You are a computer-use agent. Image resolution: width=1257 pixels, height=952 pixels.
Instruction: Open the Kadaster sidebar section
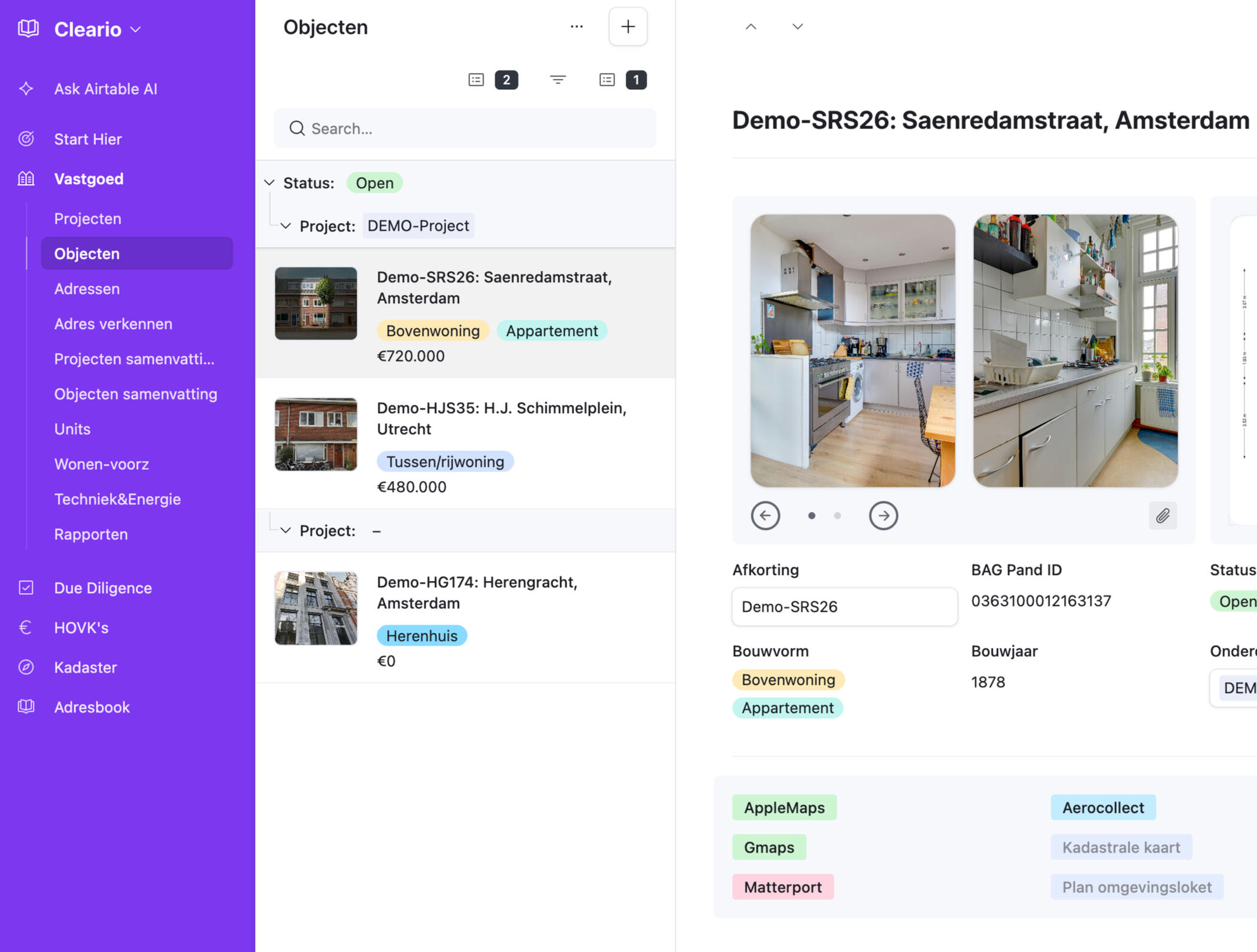[x=85, y=667]
